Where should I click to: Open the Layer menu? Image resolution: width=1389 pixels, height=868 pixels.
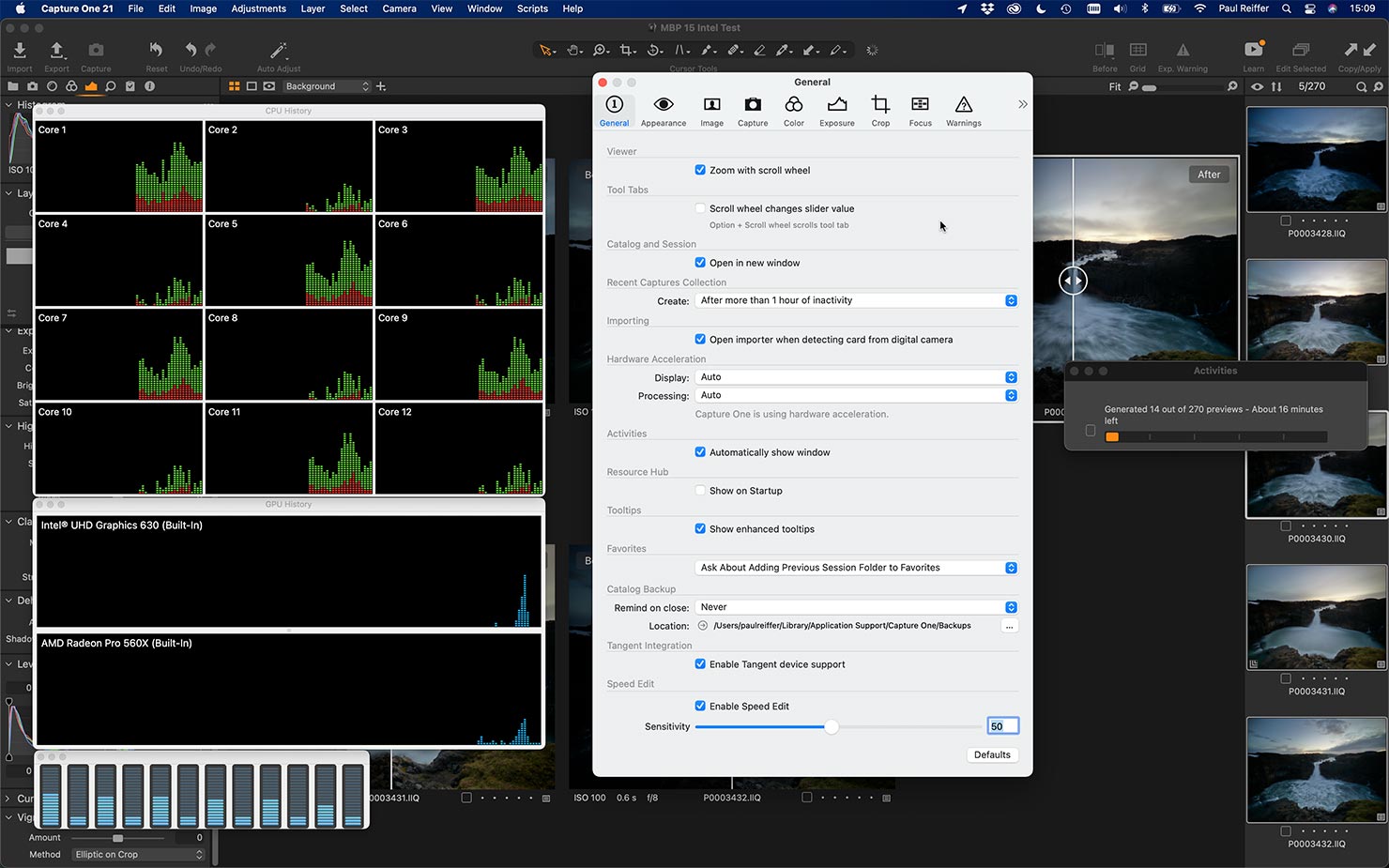coord(313,8)
